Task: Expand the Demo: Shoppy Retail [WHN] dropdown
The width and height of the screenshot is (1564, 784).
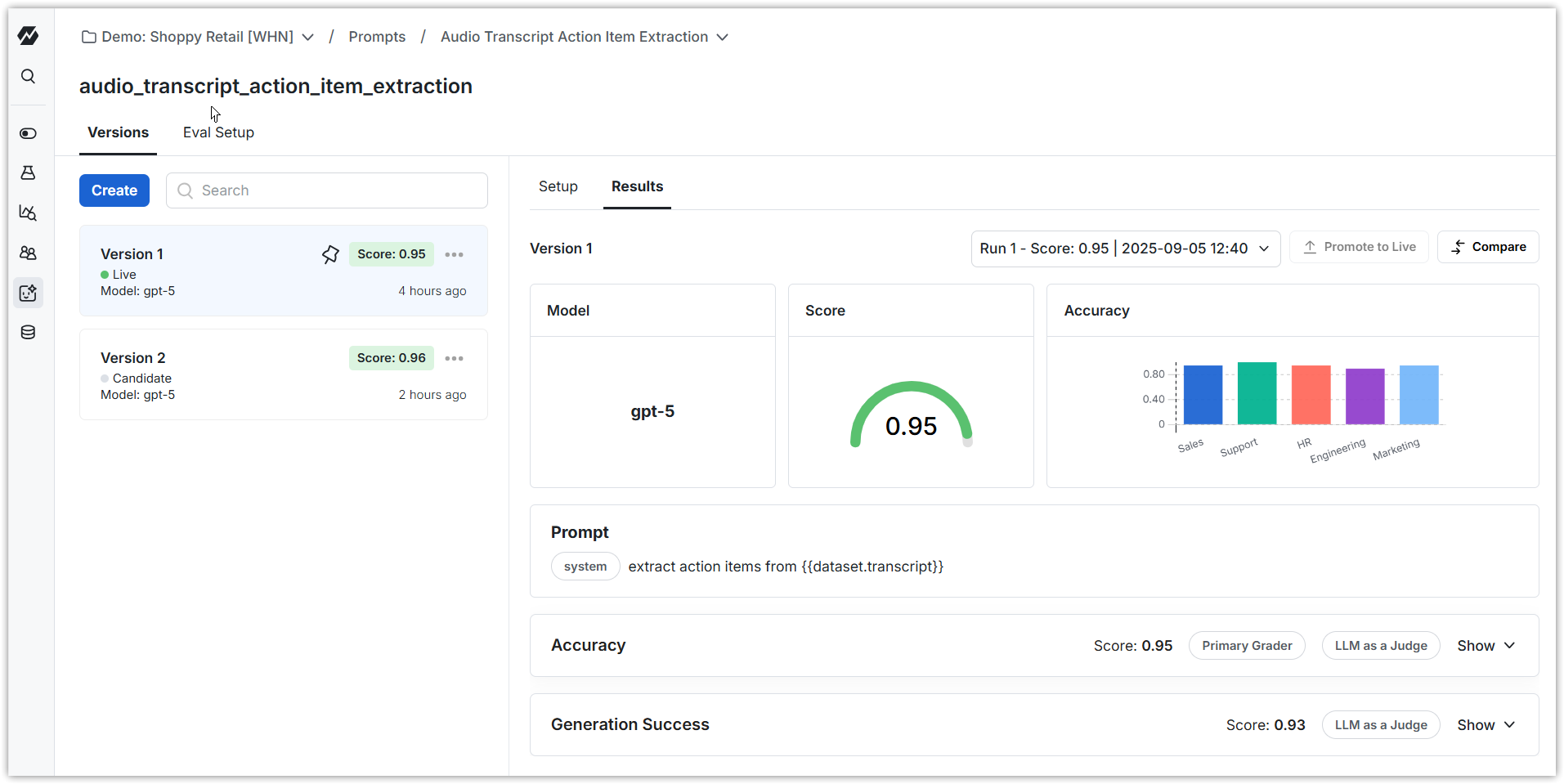Action: click(307, 37)
